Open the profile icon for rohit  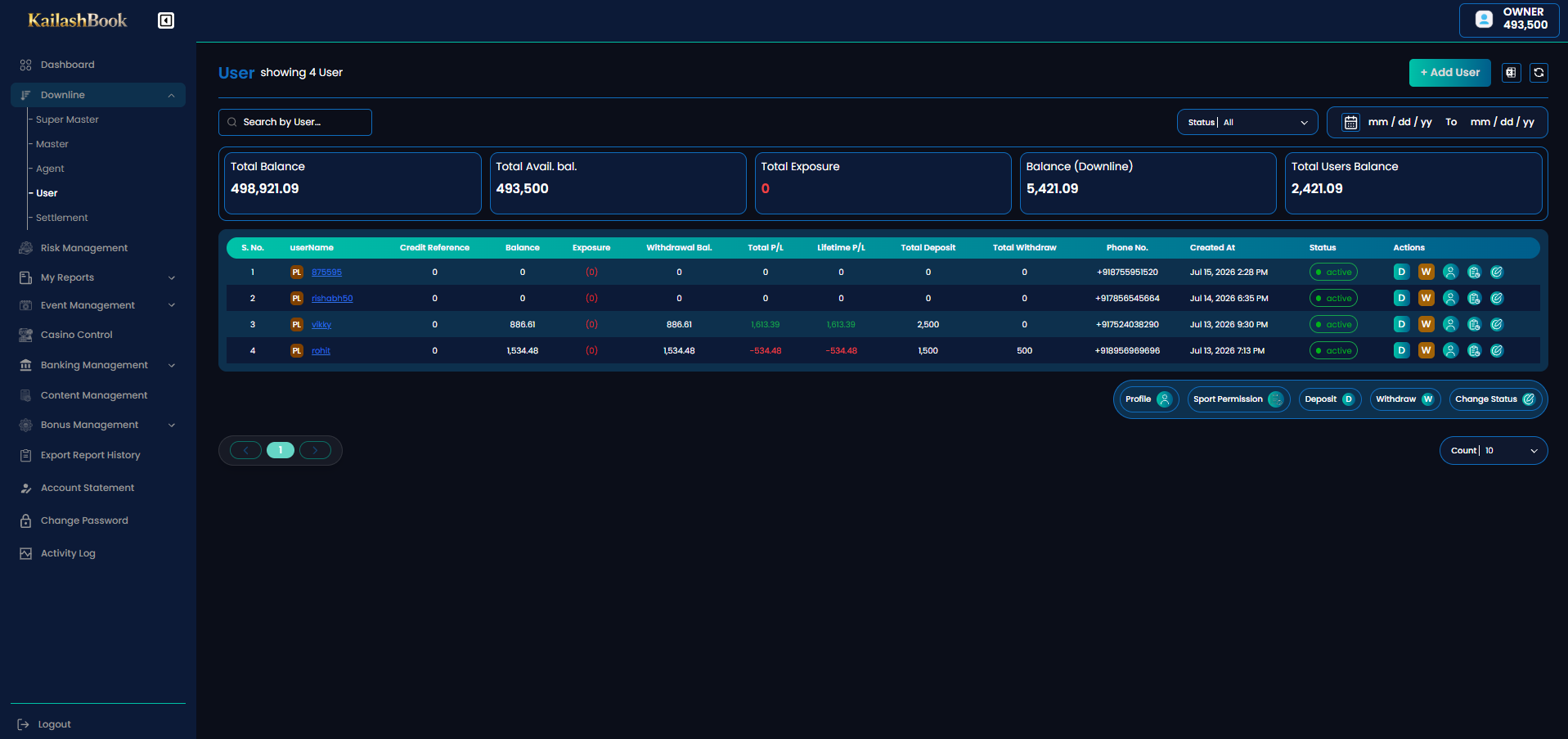pyautogui.click(x=1450, y=350)
